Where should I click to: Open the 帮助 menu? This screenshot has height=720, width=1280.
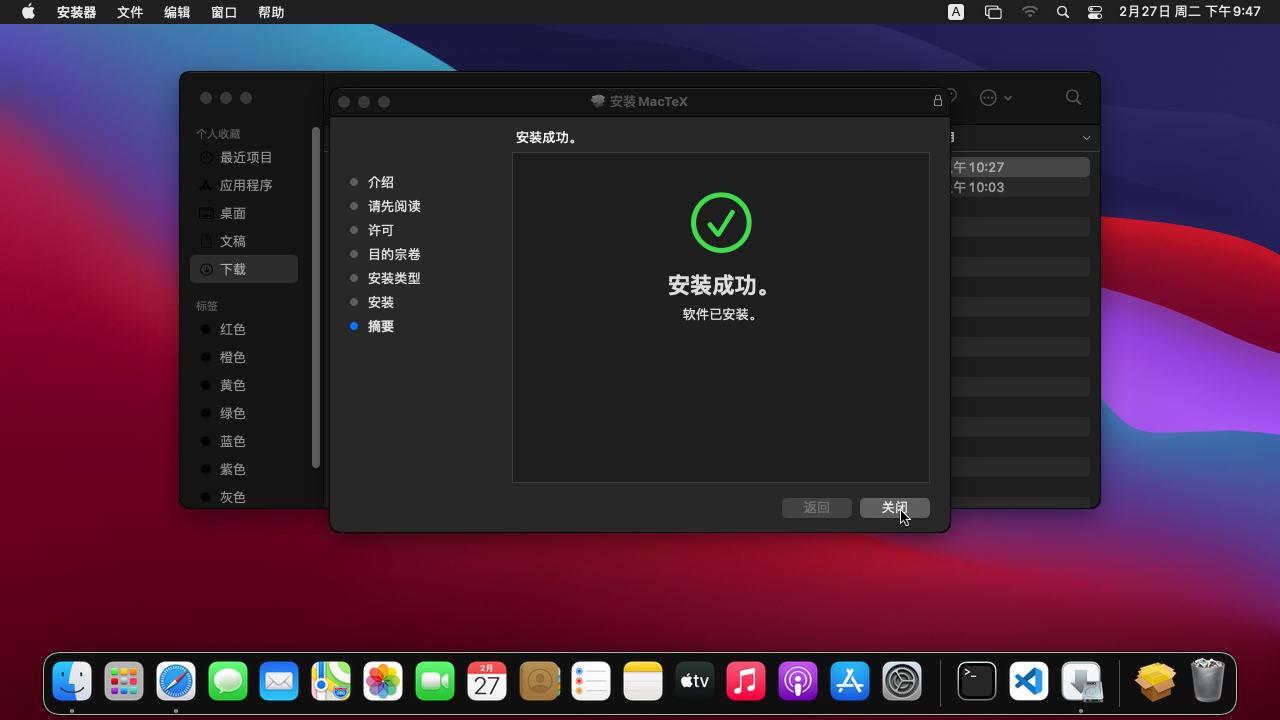(x=271, y=12)
